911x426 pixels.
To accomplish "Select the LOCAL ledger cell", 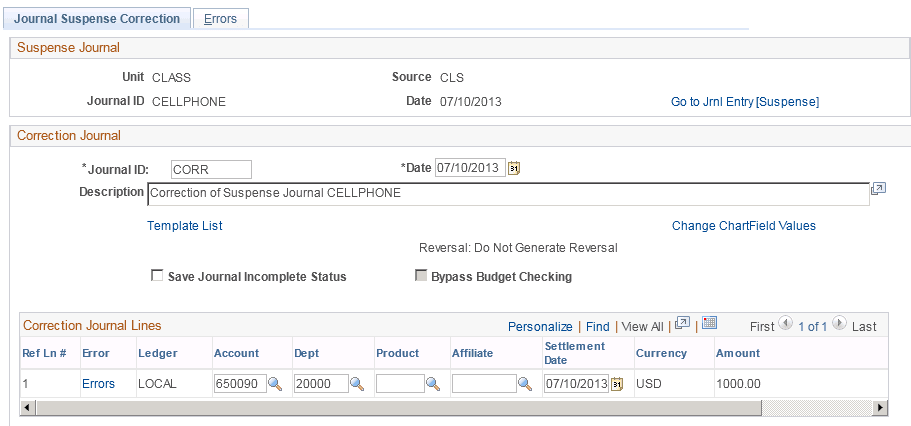I will [x=157, y=384].
